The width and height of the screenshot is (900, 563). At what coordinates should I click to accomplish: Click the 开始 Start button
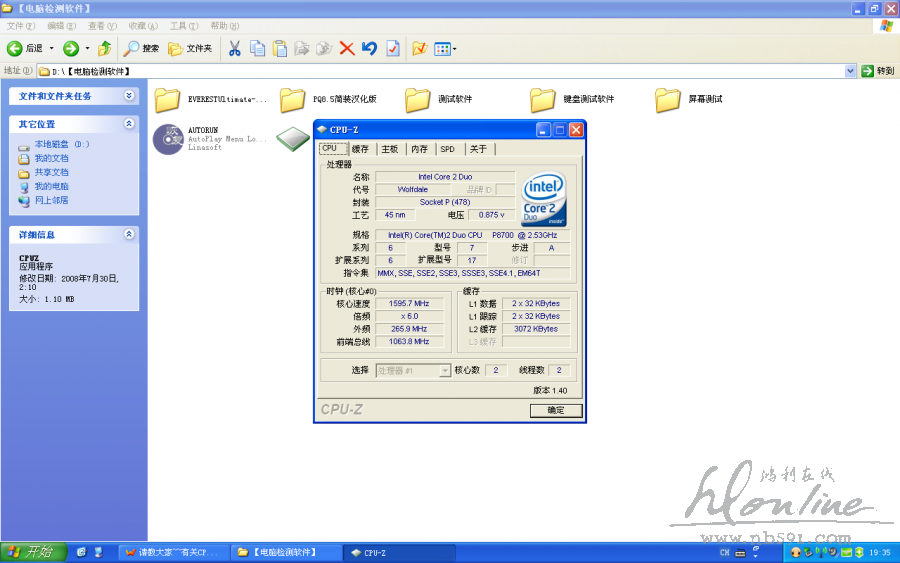[x=32, y=552]
